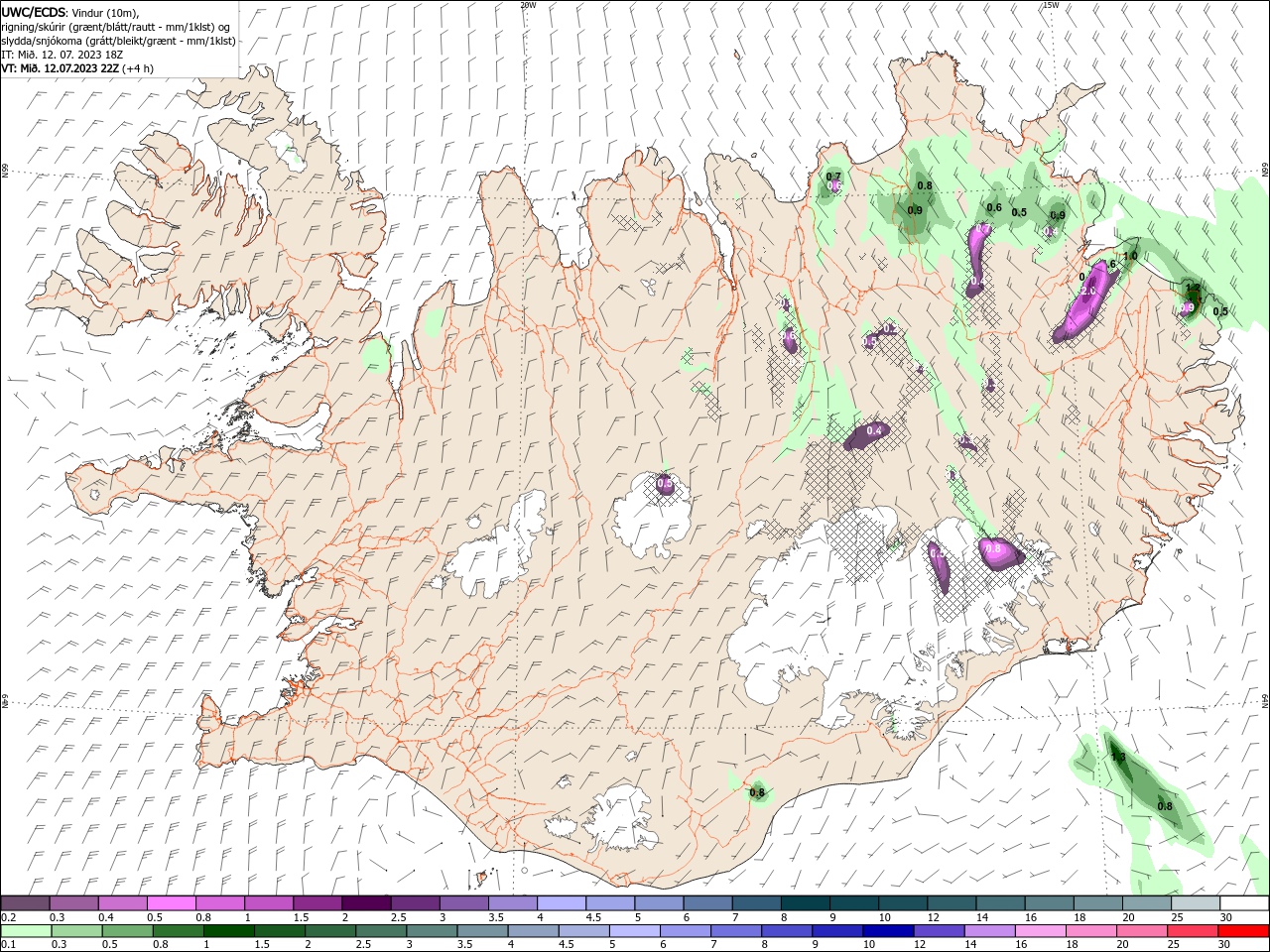Click the 'VT: Mið. 12.07.2023 22Z' valid time

pyautogui.click(x=60, y=68)
